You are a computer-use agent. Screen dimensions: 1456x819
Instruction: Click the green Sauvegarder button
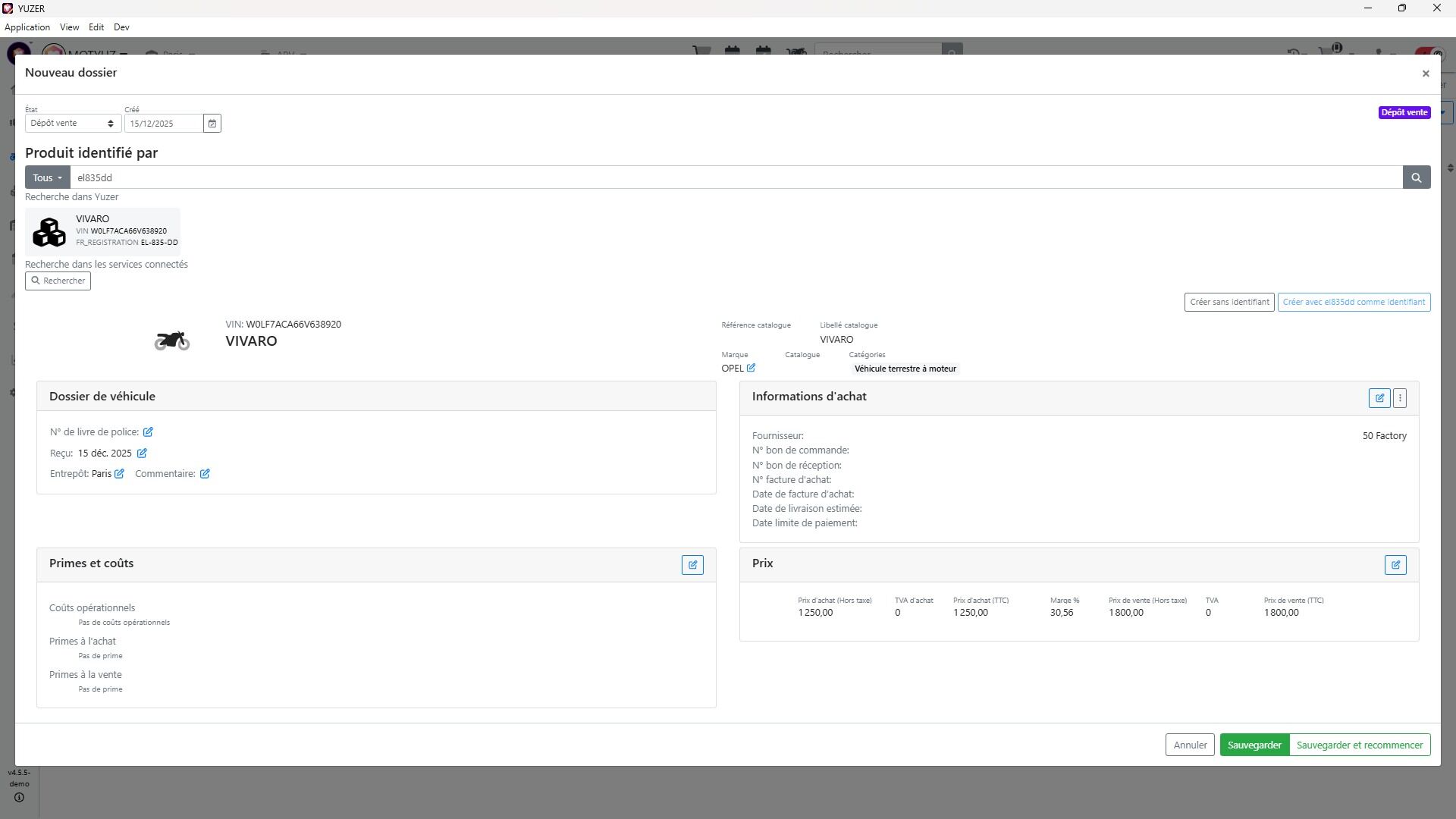[1254, 745]
